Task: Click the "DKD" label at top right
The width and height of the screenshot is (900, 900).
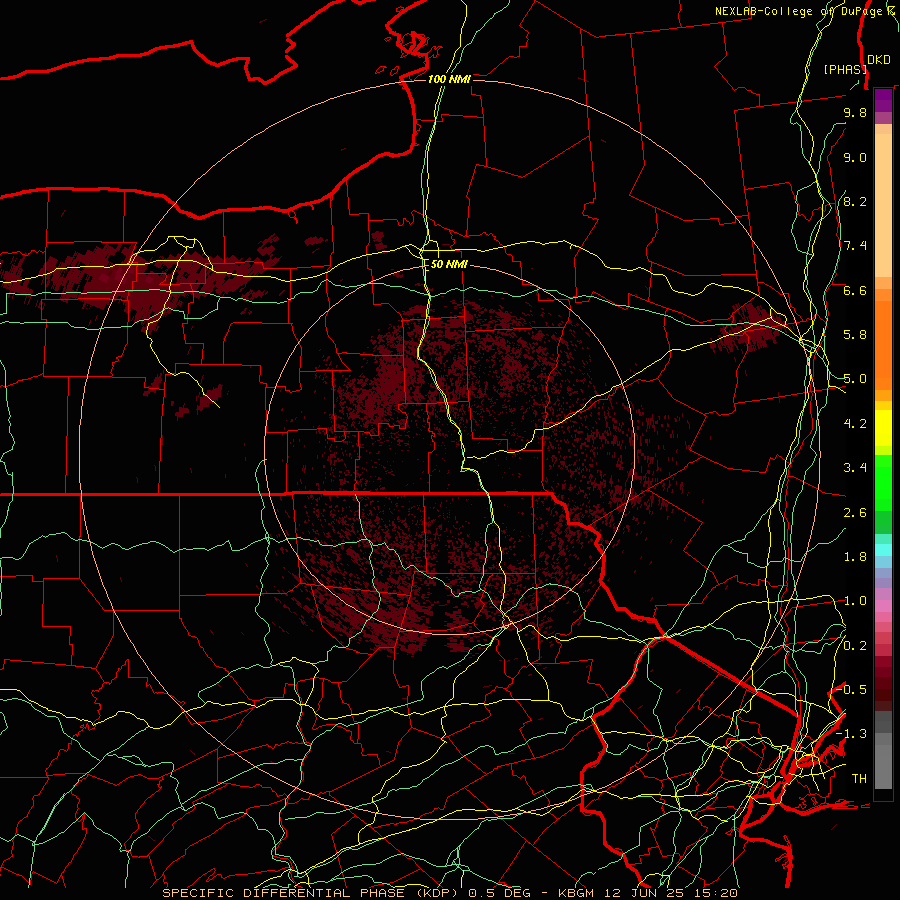Action: [879, 59]
